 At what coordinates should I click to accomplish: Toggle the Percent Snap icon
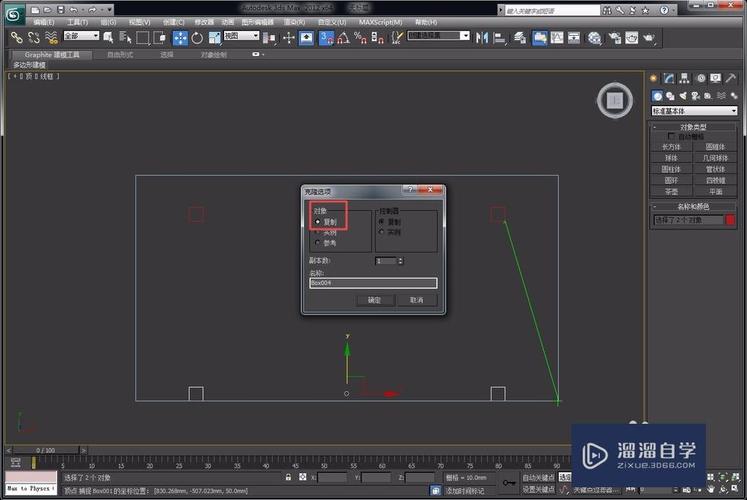(360, 38)
